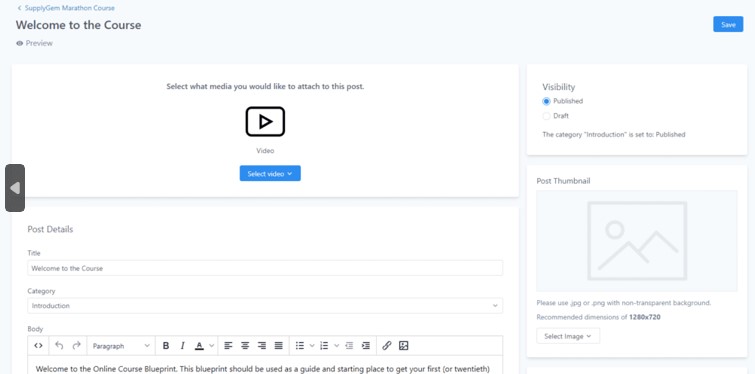This screenshot has height=374, width=755.
Task: Collapse the side panel arrow tab
Action: 15,188
